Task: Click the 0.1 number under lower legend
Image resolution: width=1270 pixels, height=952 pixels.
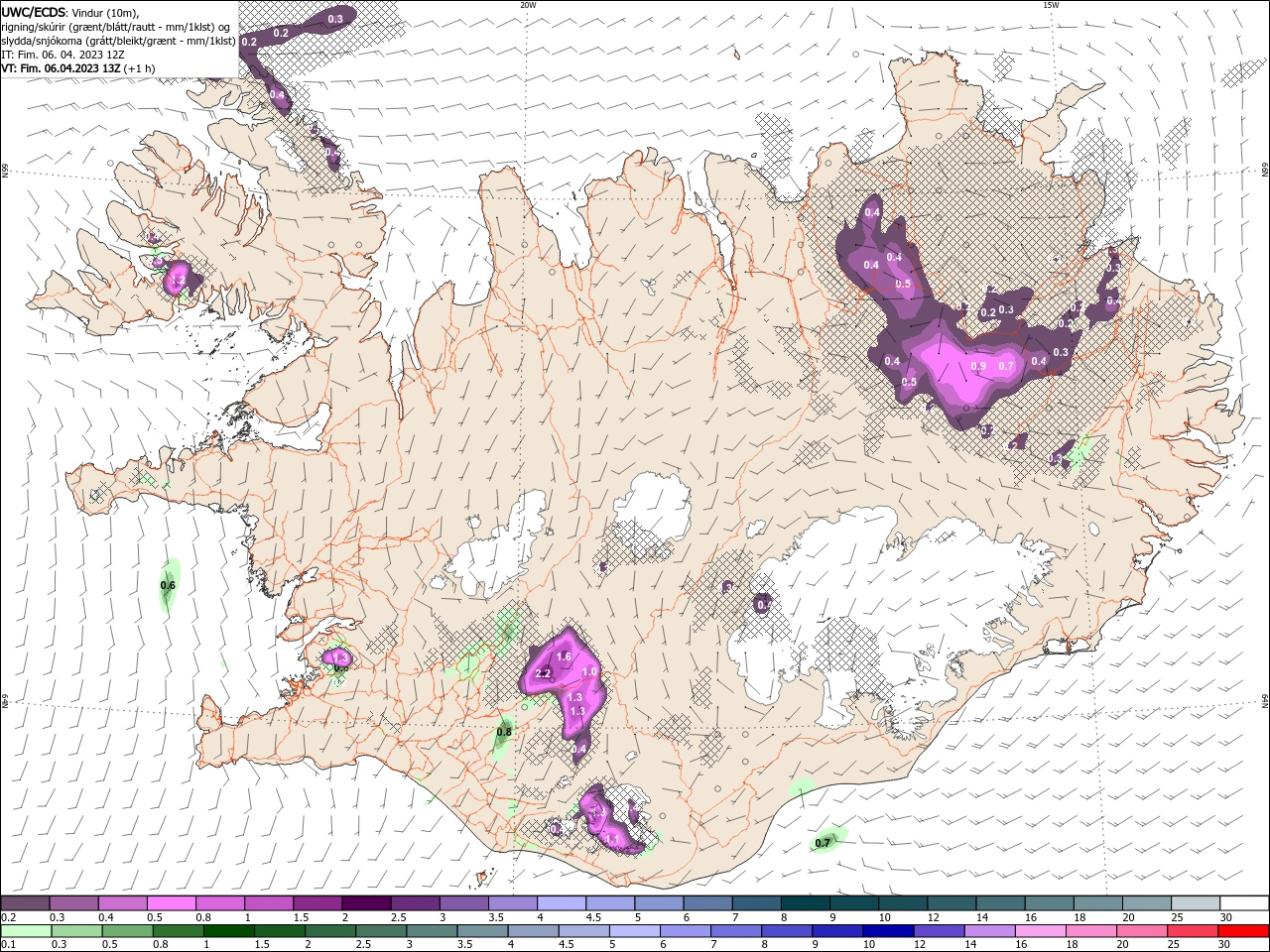Action: [x=7, y=945]
